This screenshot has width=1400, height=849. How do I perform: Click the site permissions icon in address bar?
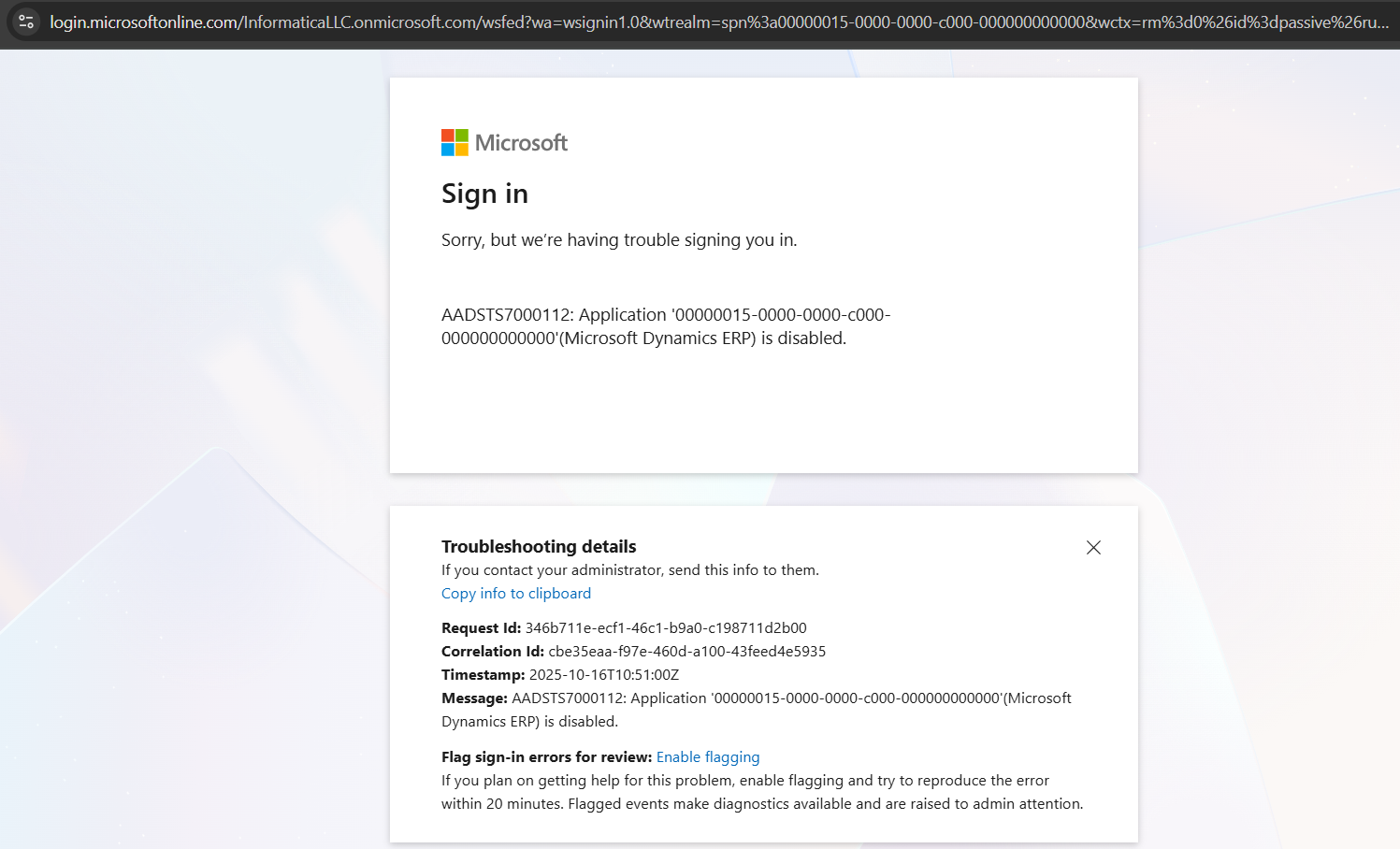pyautogui.click(x=26, y=21)
